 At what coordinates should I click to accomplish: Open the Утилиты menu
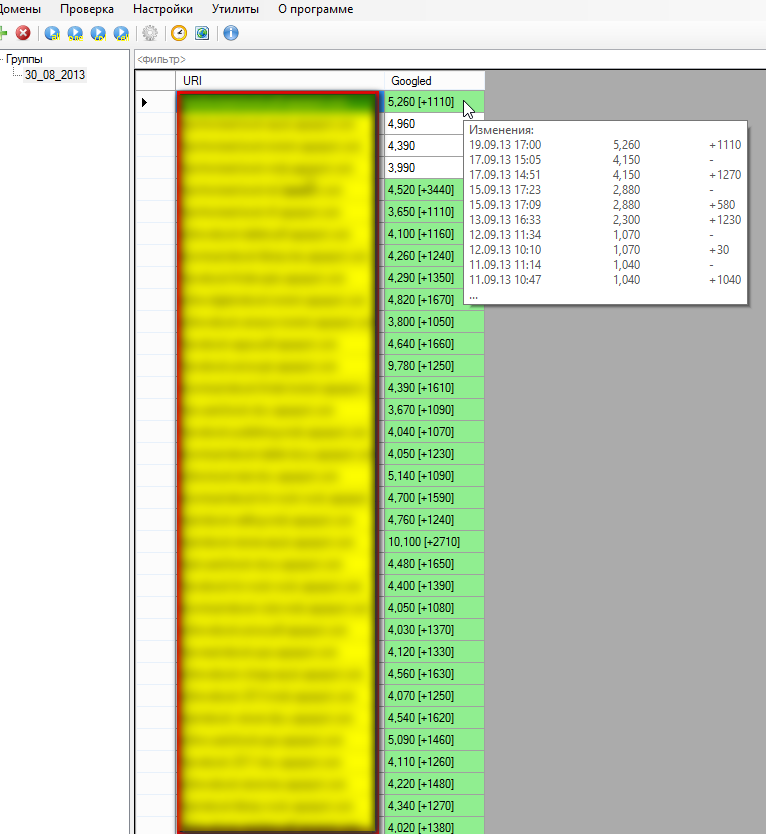(x=235, y=9)
